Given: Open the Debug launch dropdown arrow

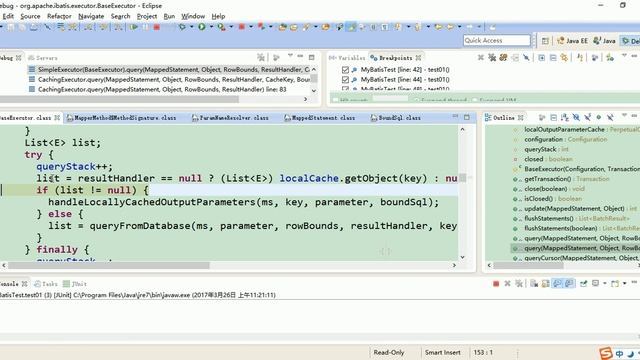Looking at the screenshot, I should 191,27.
